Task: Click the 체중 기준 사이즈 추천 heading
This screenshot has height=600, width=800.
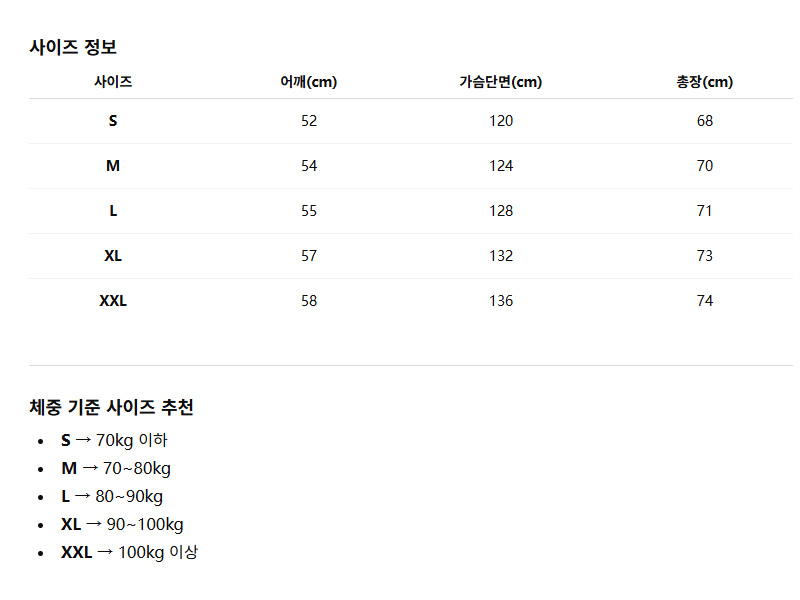Action: [111, 407]
